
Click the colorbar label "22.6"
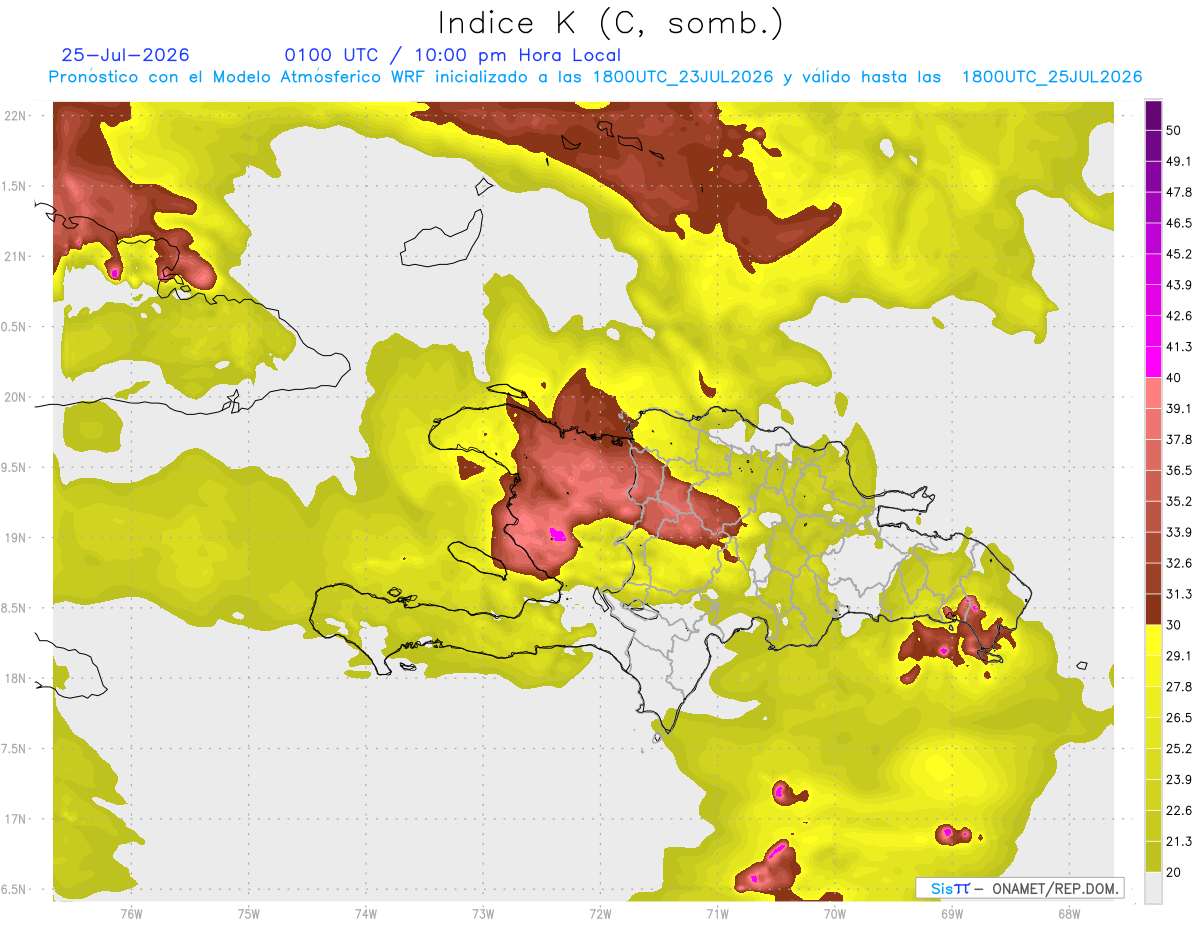(x=1178, y=810)
